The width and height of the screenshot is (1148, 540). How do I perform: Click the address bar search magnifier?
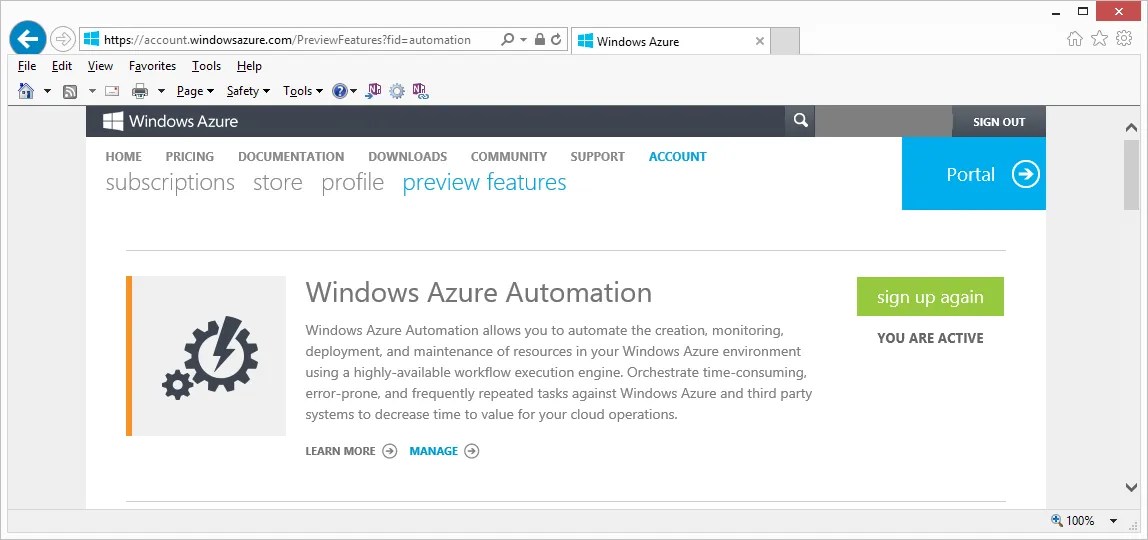507,40
